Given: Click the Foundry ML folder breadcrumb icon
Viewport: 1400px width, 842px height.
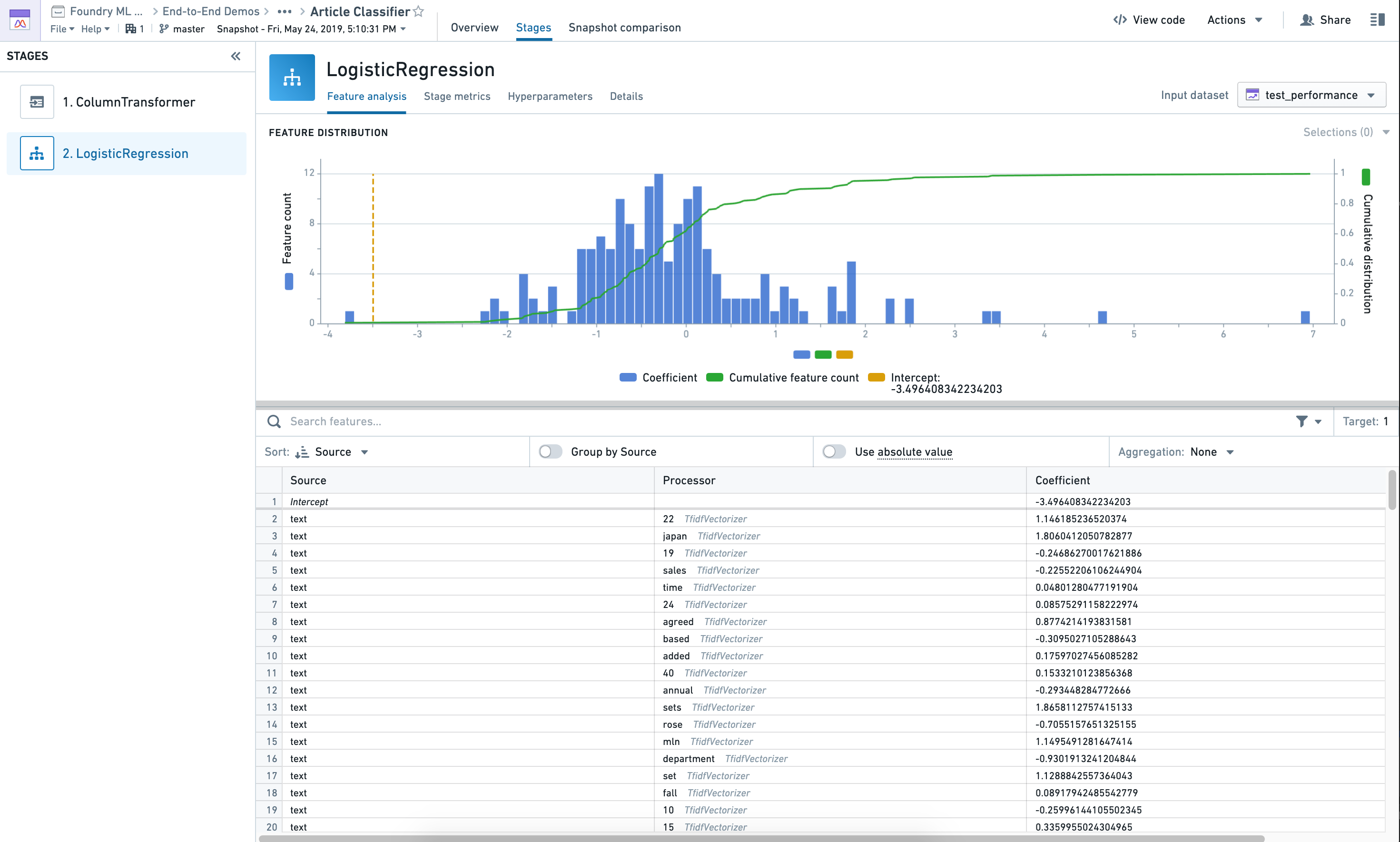Looking at the screenshot, I should pos(58,11).
